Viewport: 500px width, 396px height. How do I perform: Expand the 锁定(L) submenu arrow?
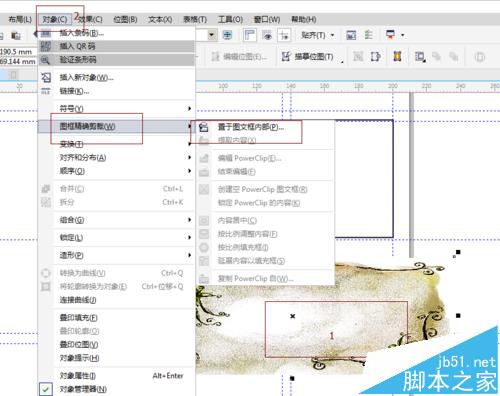pos(189,238)
